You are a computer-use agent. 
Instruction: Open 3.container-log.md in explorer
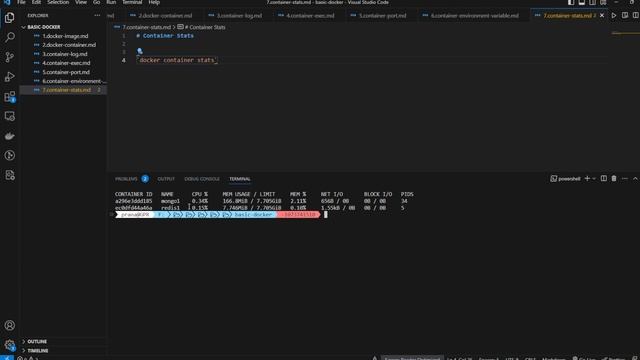64,54
